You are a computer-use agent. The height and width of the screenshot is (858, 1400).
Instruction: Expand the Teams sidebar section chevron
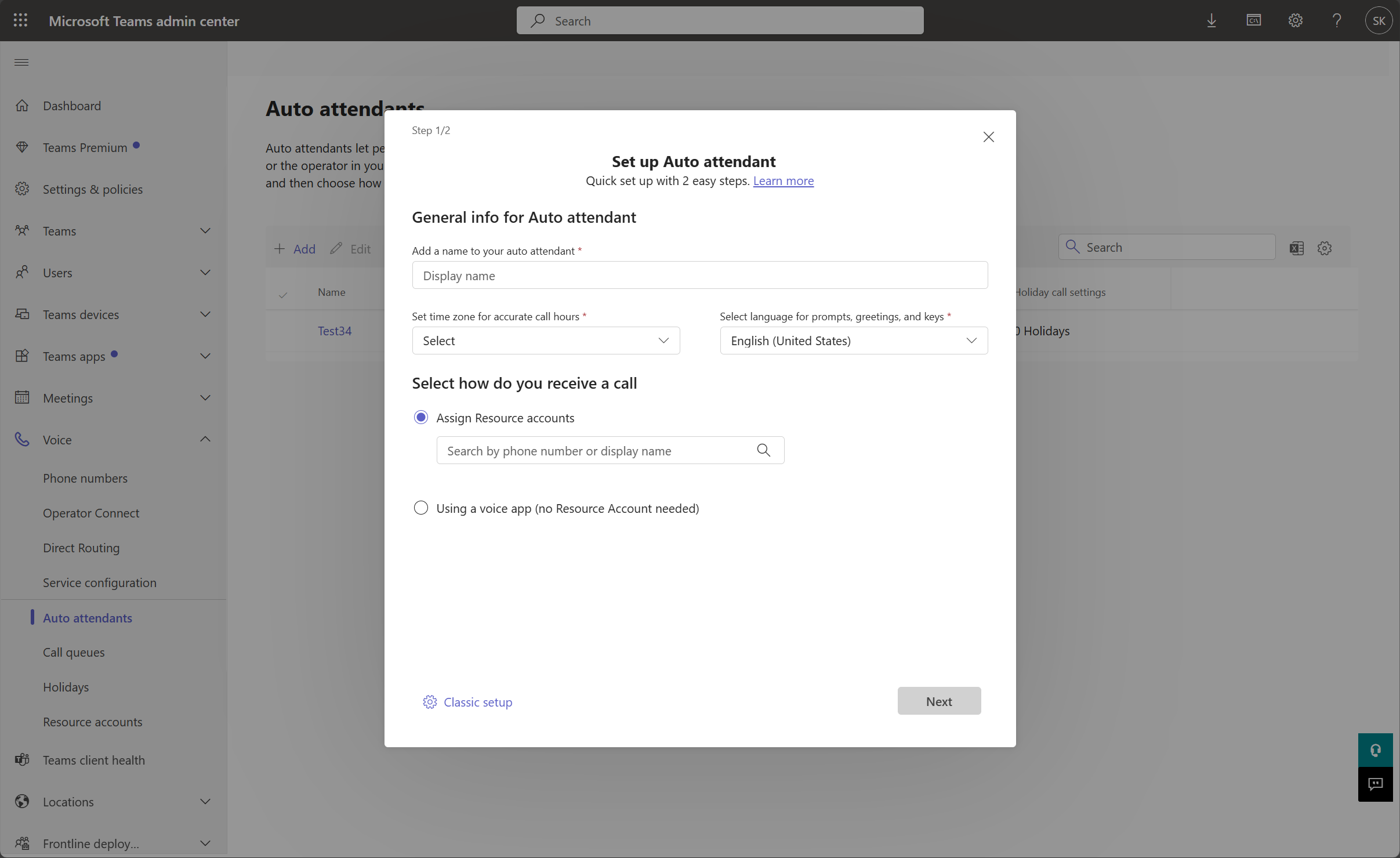click(205, 231)
